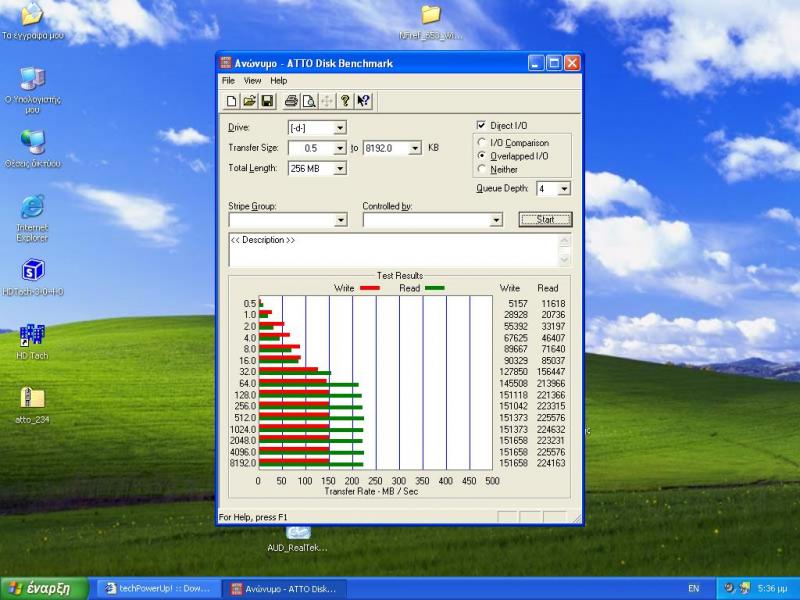
Task: Open the Queue Depth dropdown
Action: (x=564, y=189)
